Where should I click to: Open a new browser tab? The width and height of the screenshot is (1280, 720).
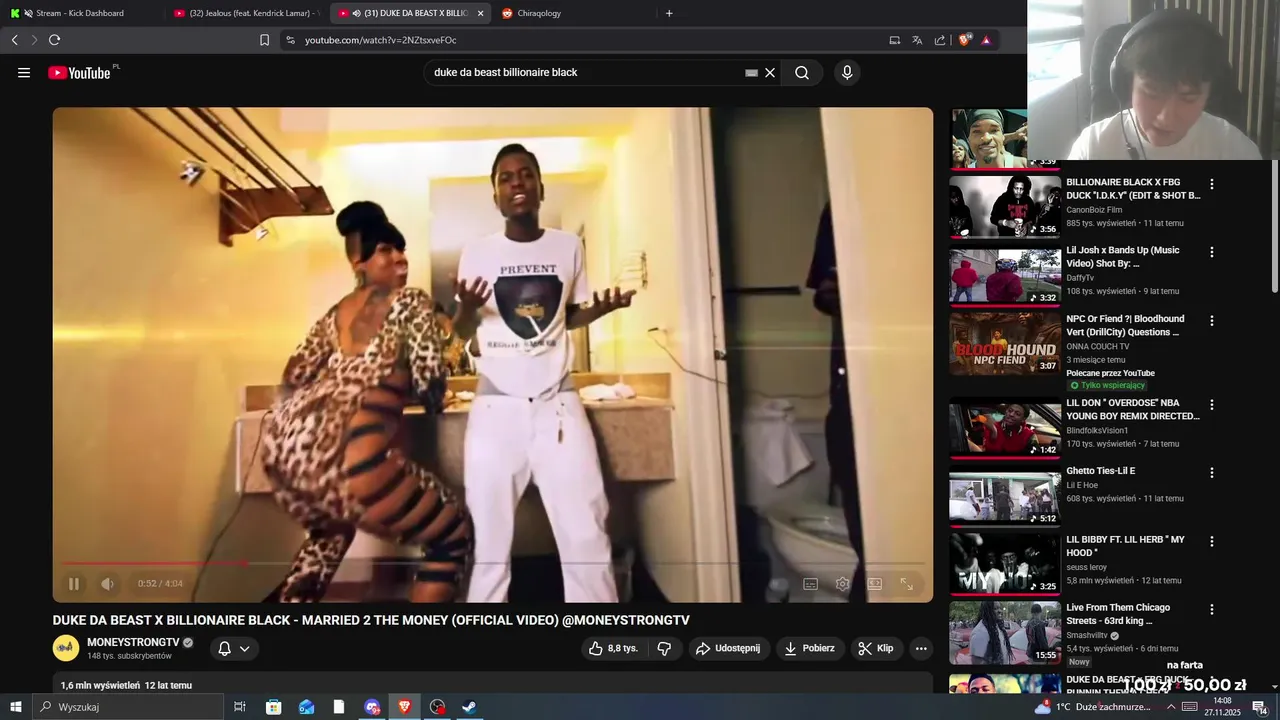click(x=669, y=13)
